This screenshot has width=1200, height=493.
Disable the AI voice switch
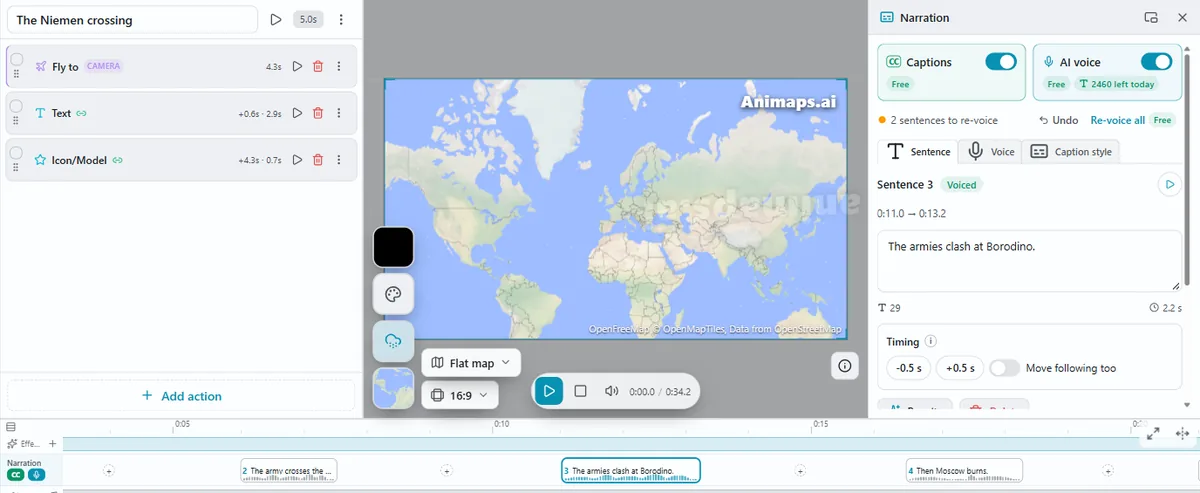coord(1155,62)
